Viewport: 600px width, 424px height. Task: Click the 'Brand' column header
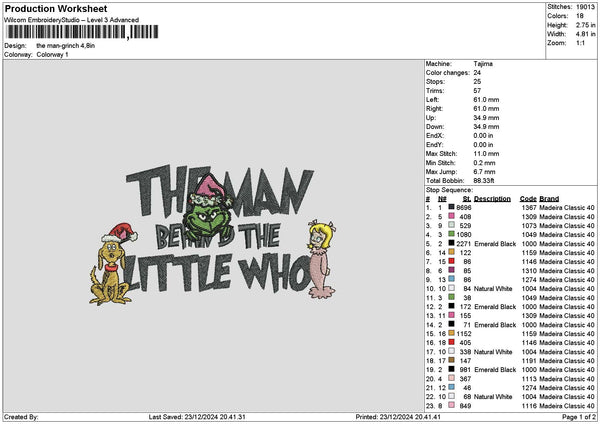click(549, 199)
